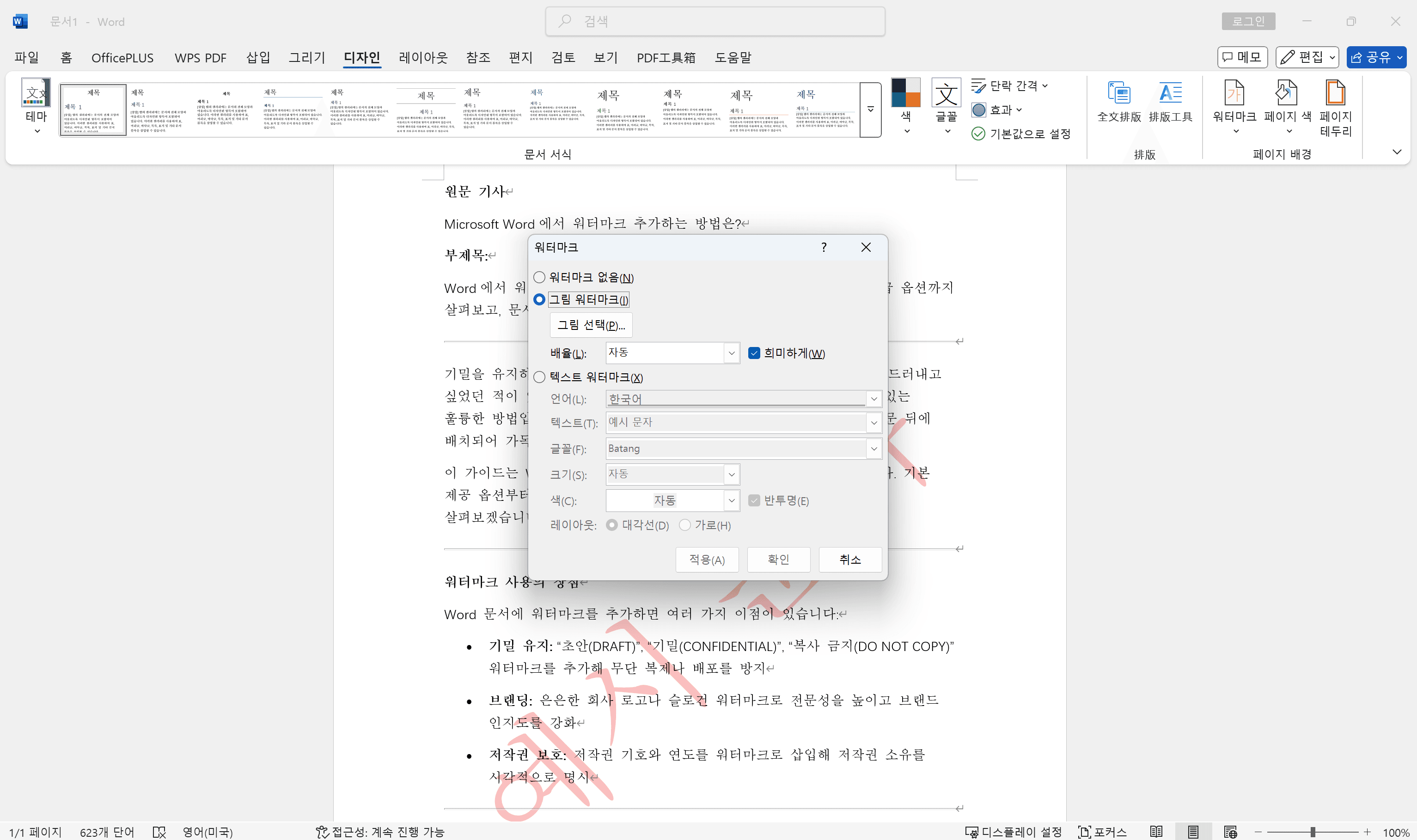Click the Apply (적용) button

pos(707,560)
